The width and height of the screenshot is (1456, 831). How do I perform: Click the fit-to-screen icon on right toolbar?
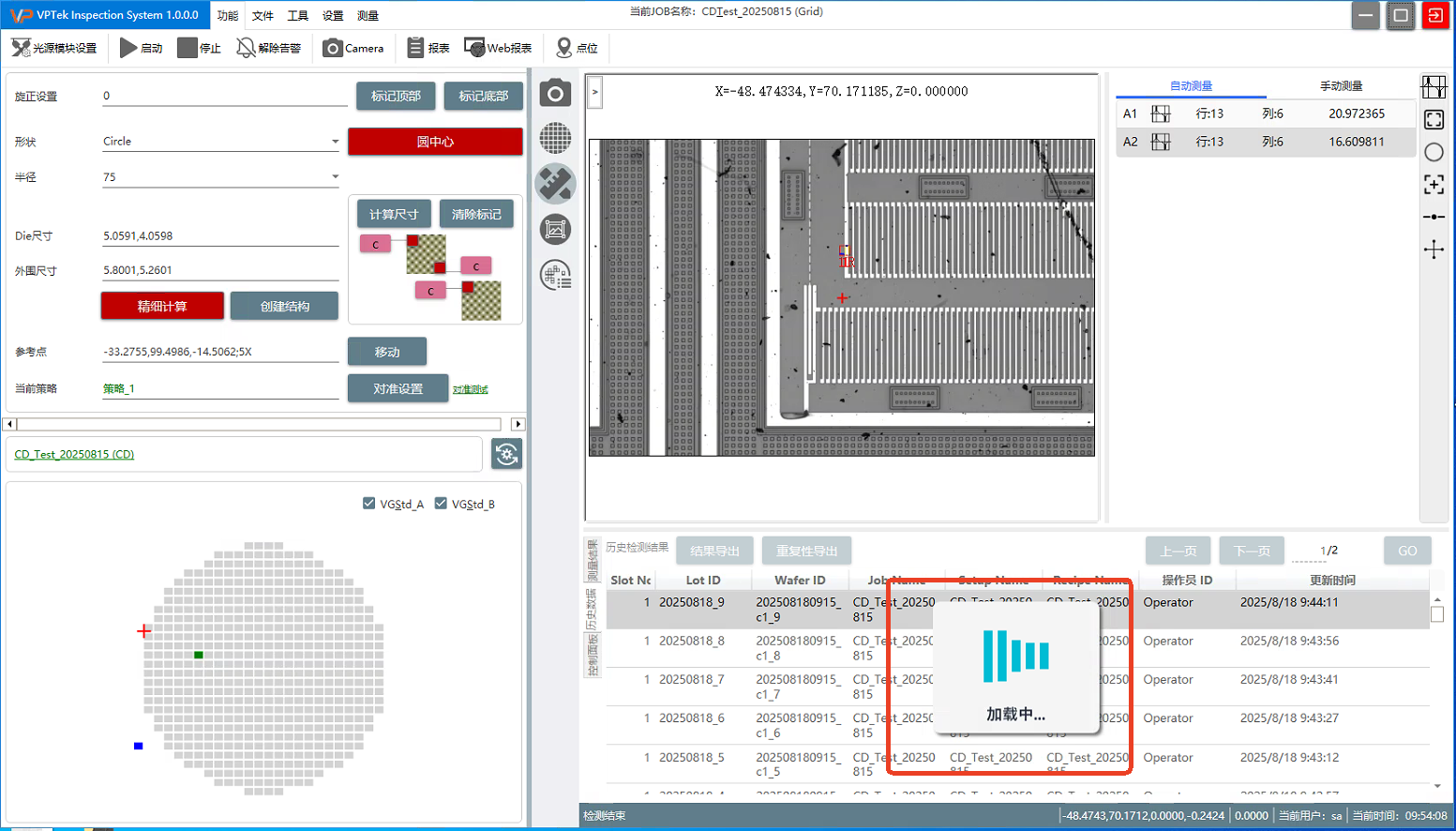(x=1433, y=119)
